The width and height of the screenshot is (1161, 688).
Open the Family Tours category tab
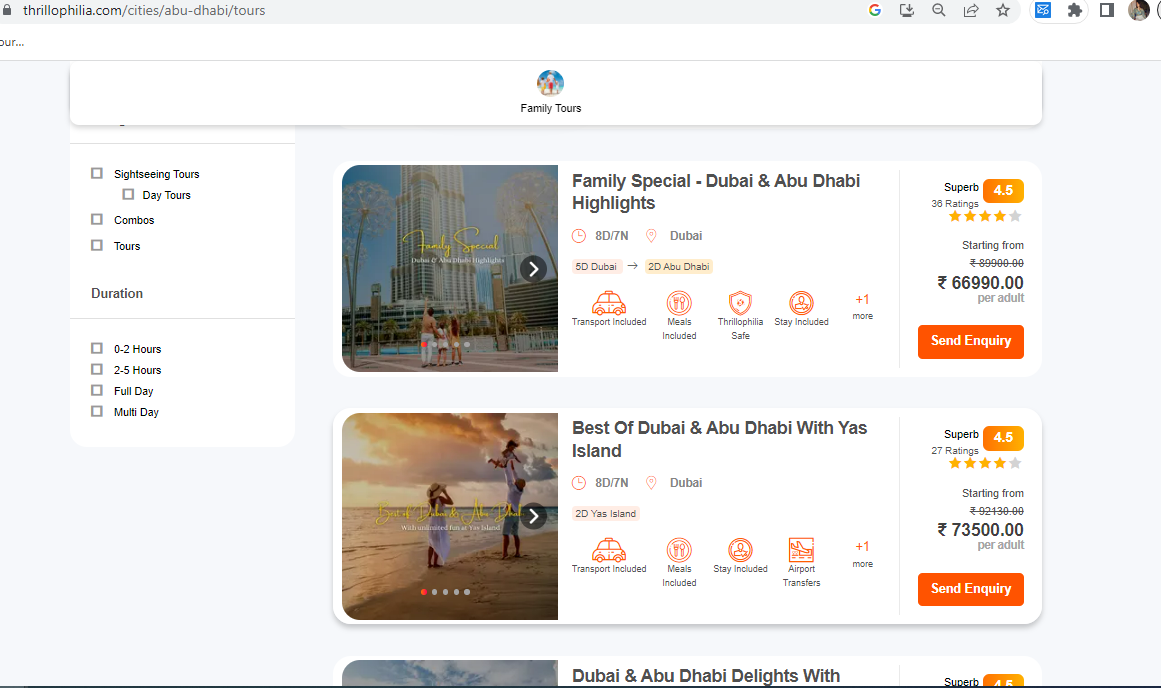(x=551, y=93)
